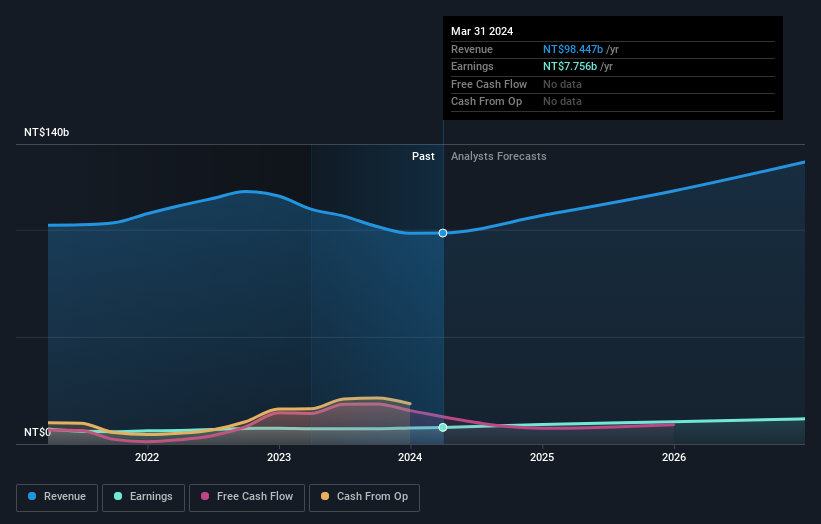Click the NT$0 y-axis label
The width and height of the screenshot is (821, 524).
pyautogui.click(x=38, y=432)
